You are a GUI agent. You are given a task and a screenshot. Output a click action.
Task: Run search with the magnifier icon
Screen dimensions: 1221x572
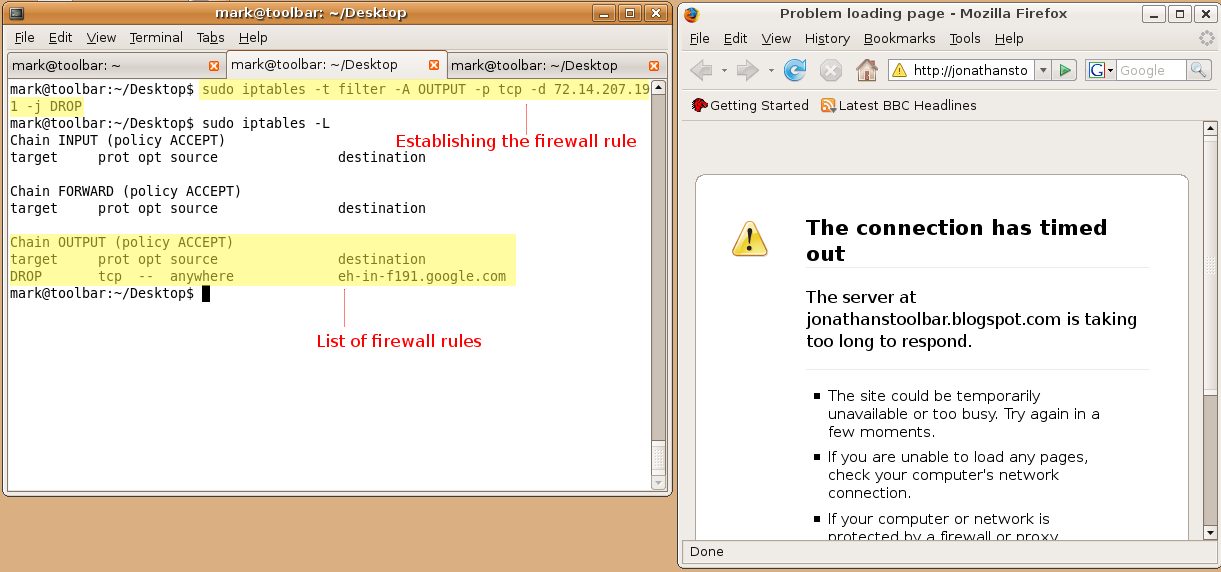tap(1198, 70)
